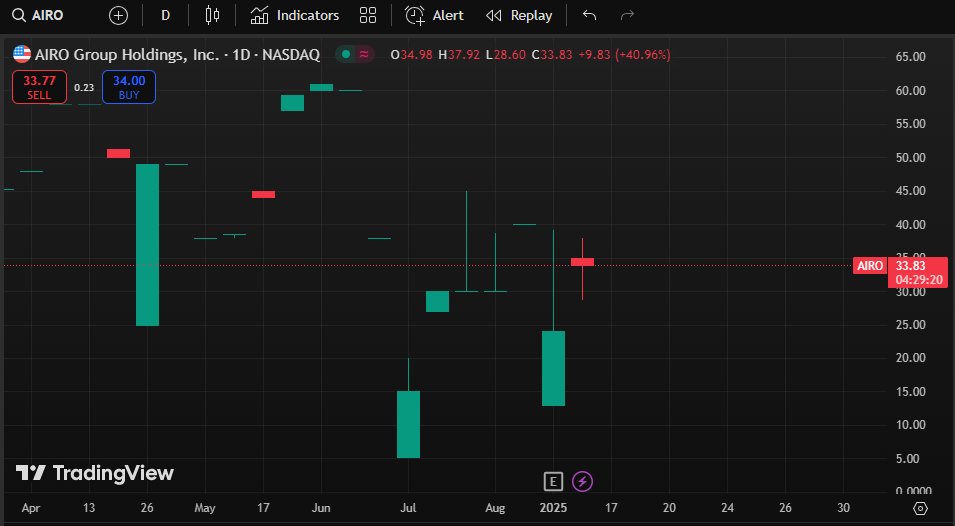955x526 pixels.
Task: Click the 2025 time axis label
Action: click(x=553, y=508)
